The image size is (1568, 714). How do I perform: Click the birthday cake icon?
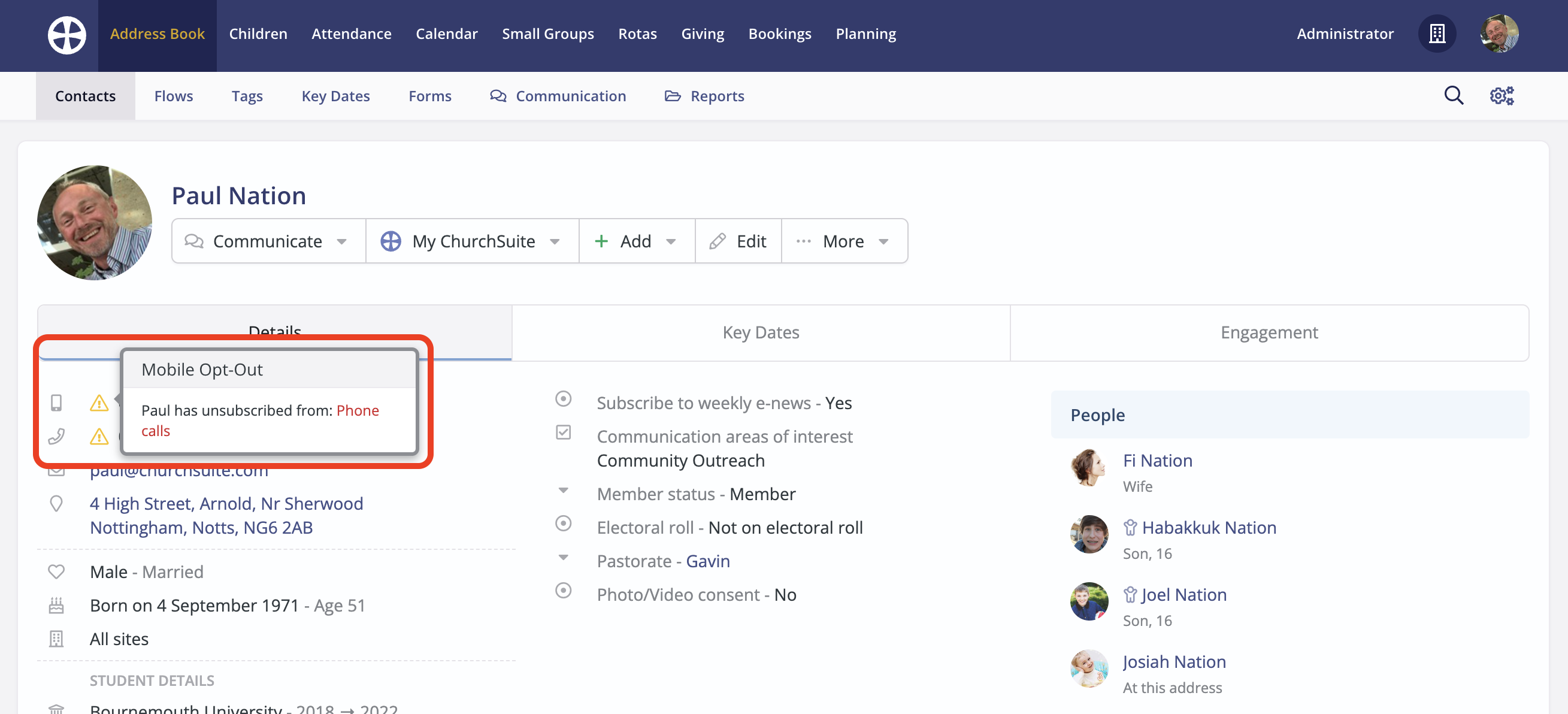coord(56,606)
